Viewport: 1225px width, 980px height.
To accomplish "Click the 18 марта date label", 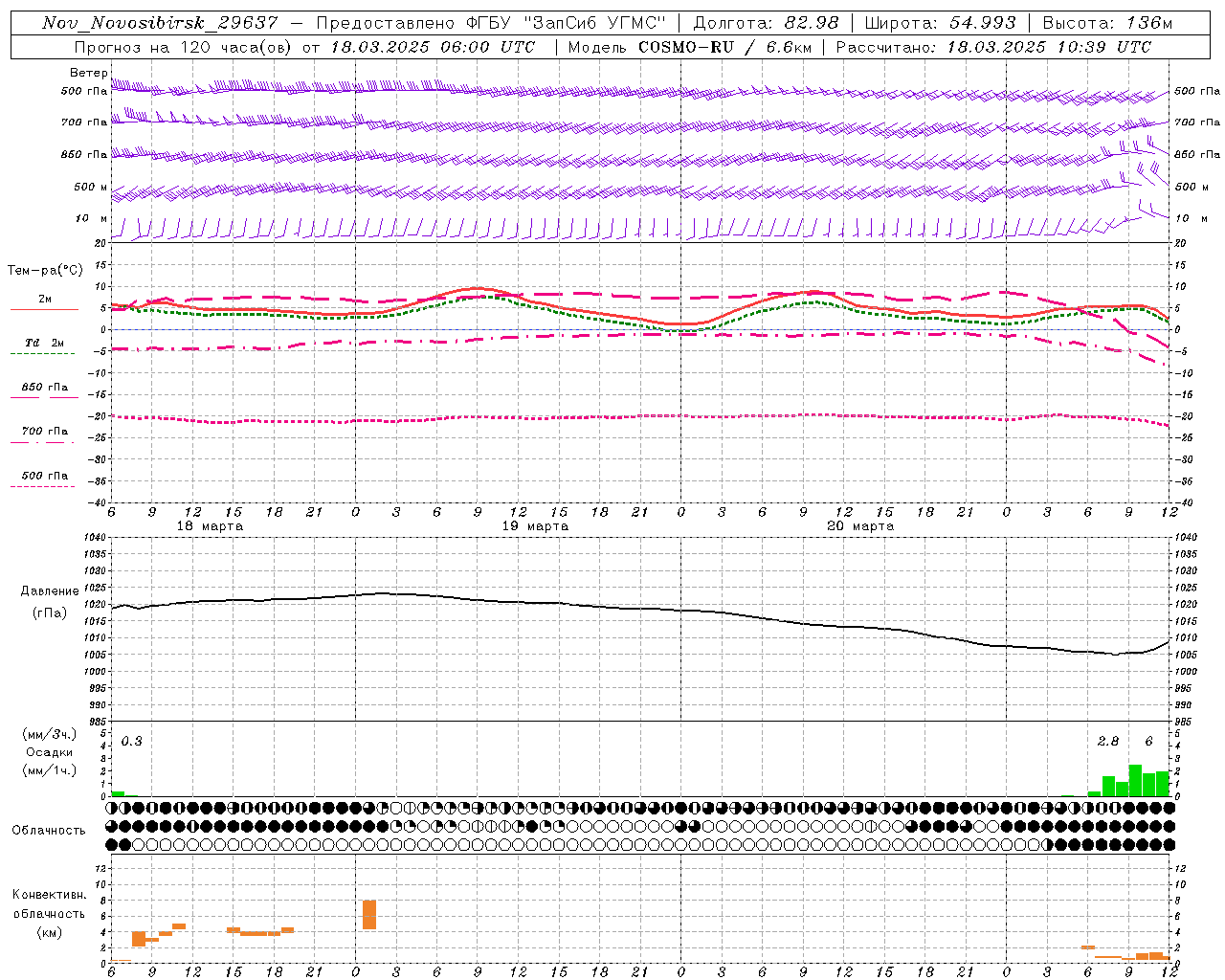I will [x=211, y=526].
